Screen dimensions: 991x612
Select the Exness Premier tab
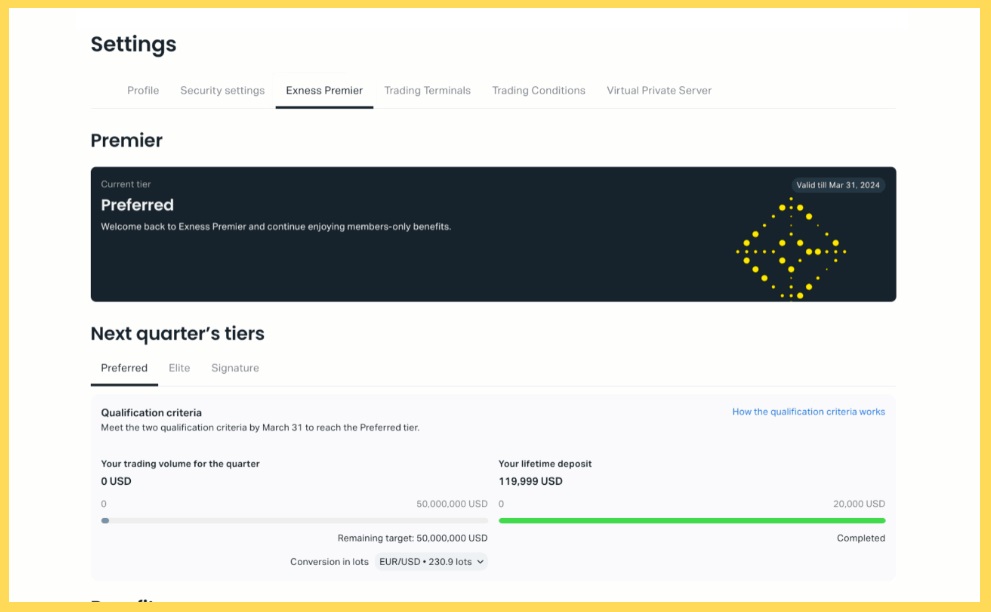pyautogui.click(x=324, y=91)
